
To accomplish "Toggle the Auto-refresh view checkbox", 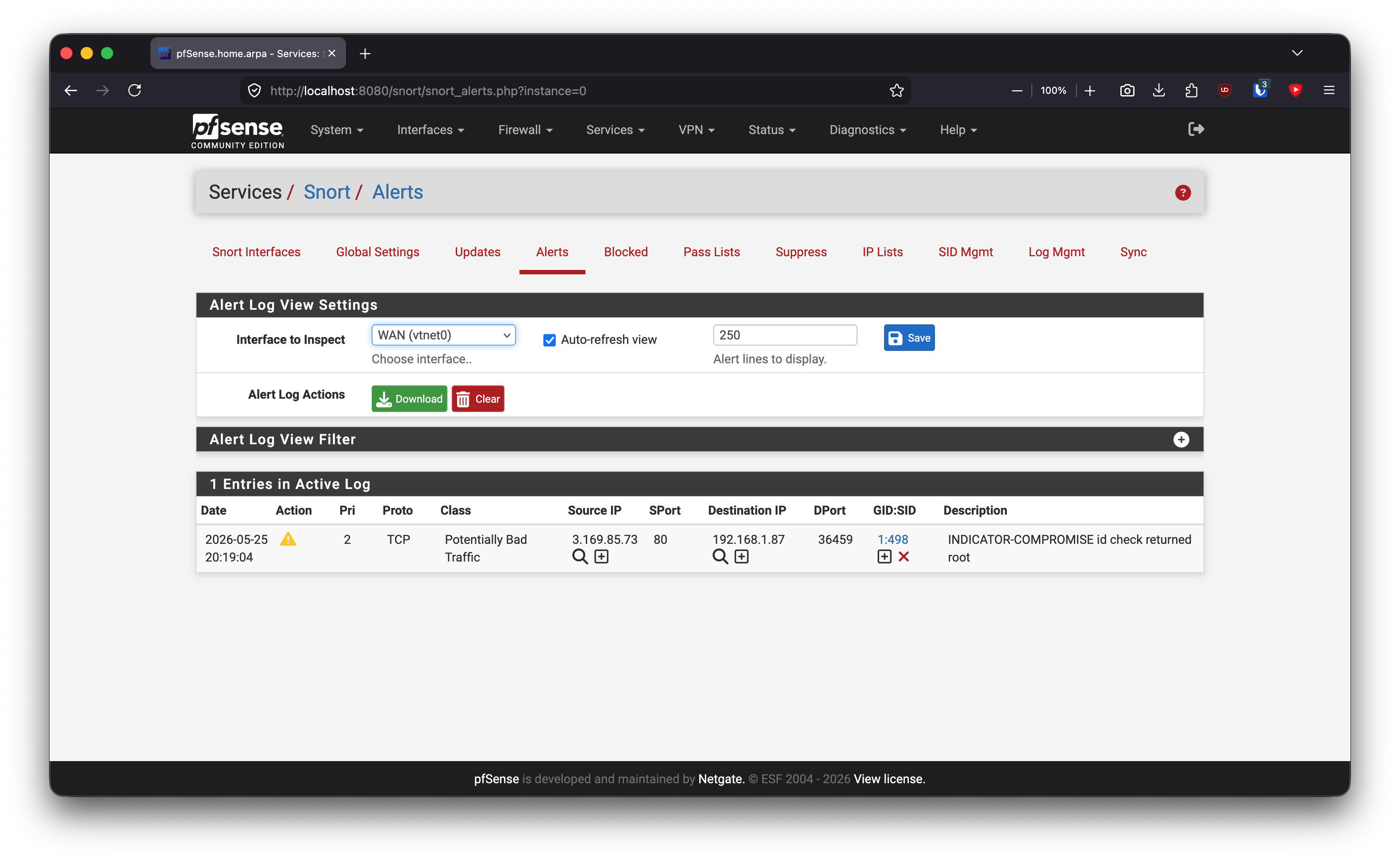I will (x=550, y=340).
